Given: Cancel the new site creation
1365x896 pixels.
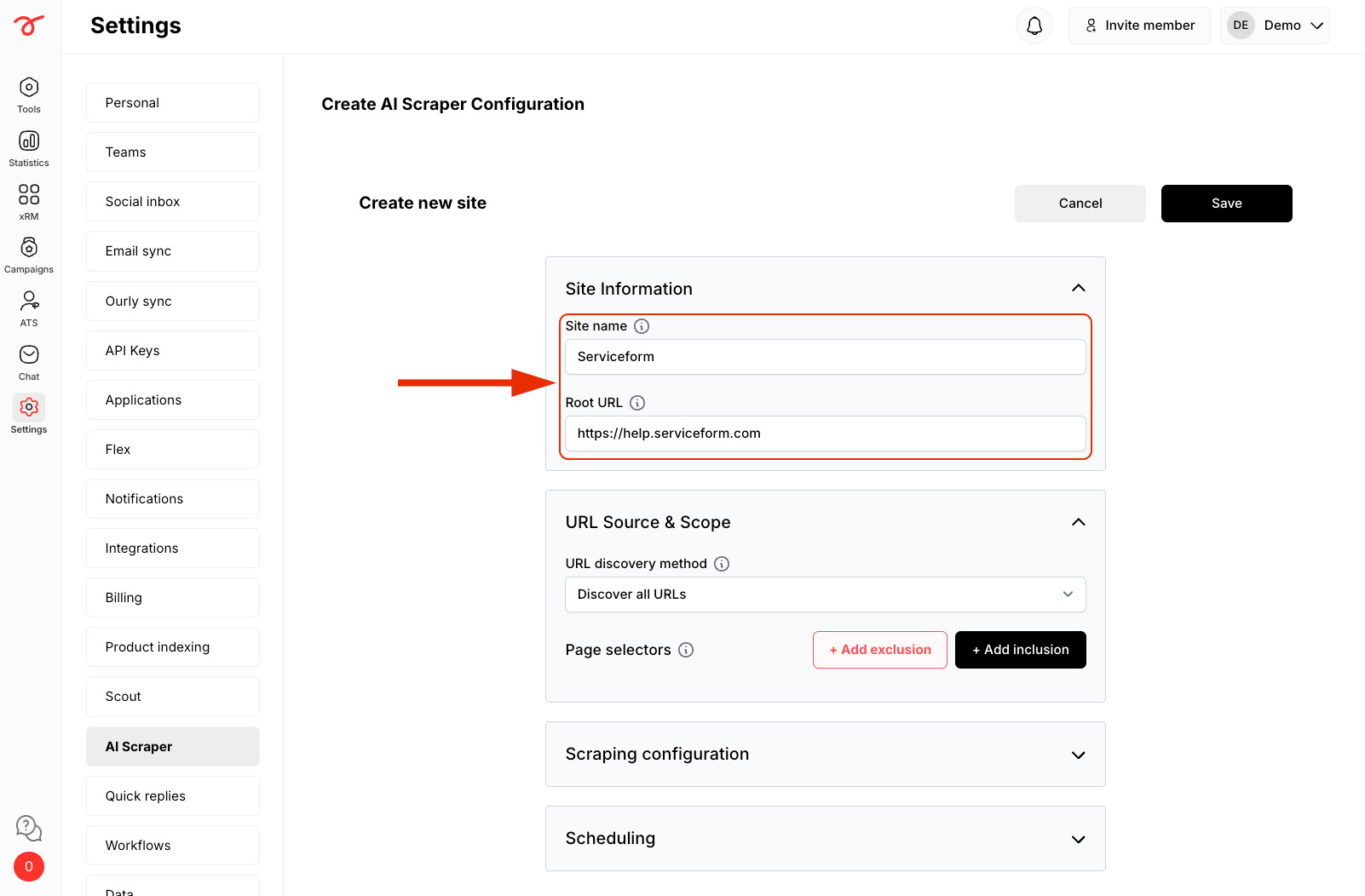Looking at the screenshot, I should click(1080, 204).
